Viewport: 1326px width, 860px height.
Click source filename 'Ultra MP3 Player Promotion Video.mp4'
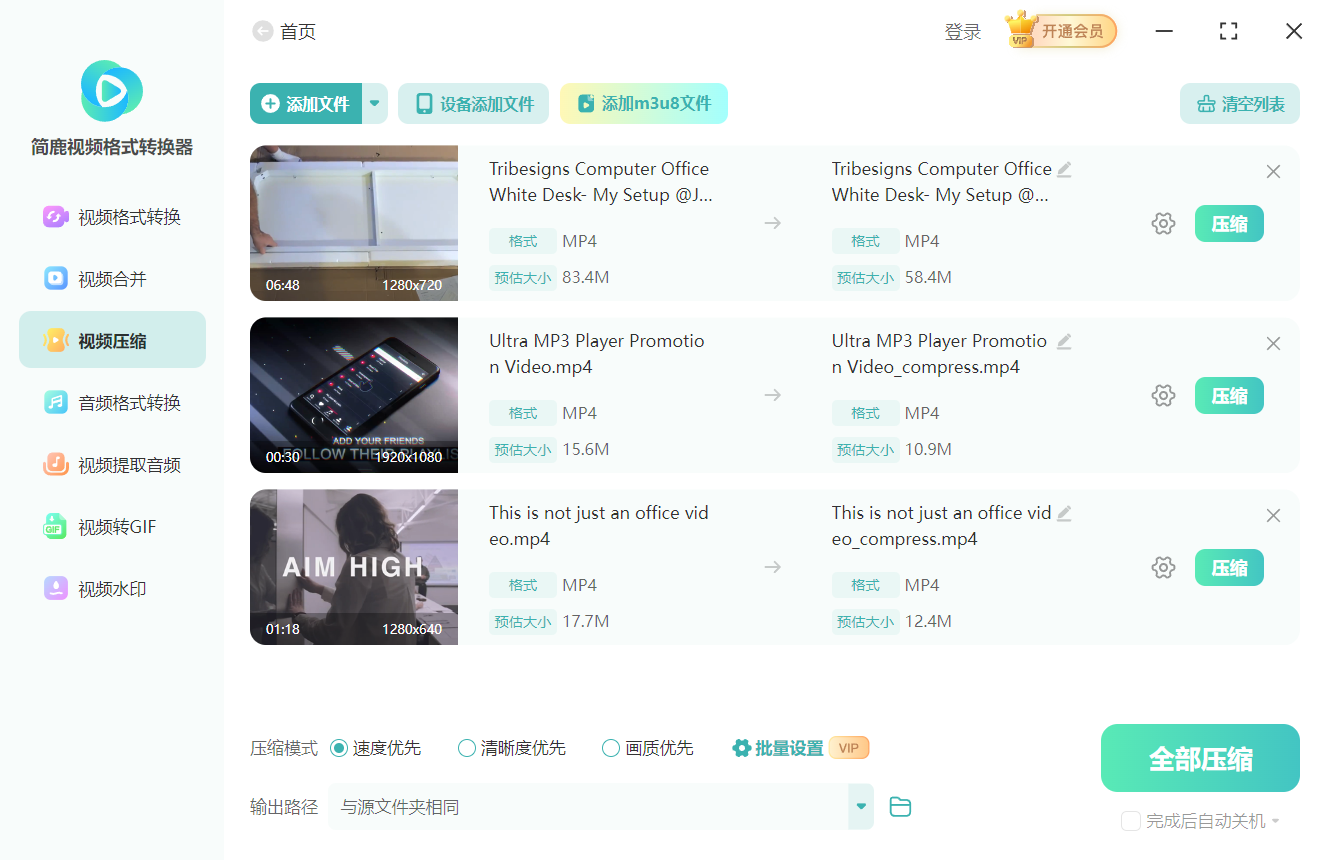coord(597,354)
